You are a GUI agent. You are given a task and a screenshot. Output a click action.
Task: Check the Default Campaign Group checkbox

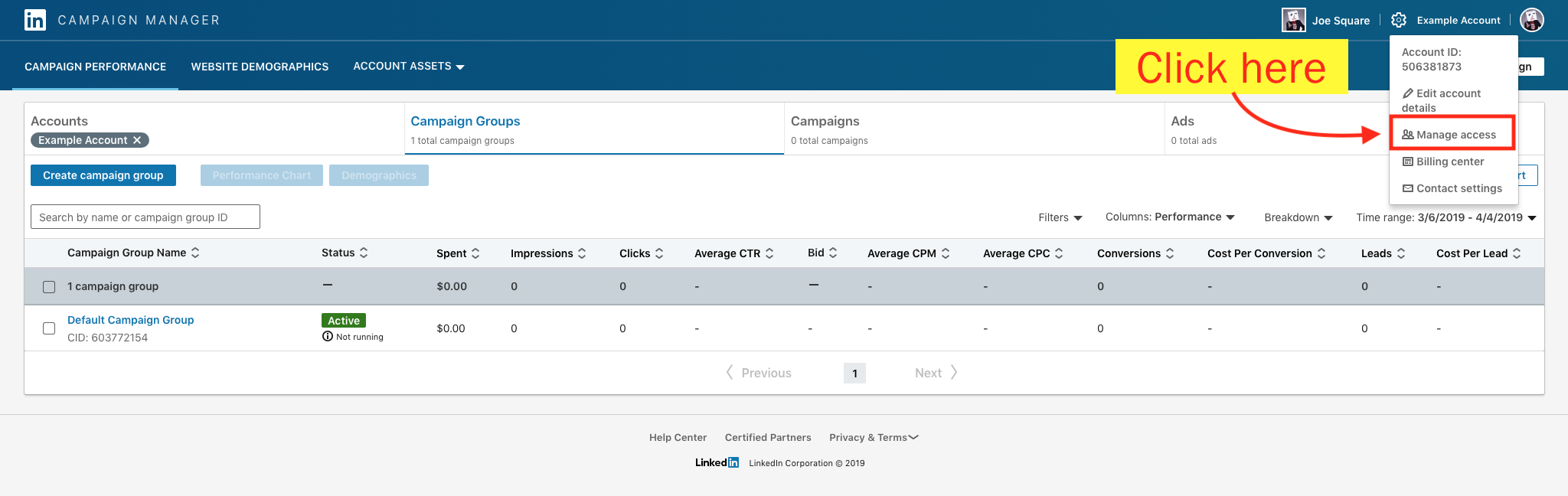[x=49, y=328]
